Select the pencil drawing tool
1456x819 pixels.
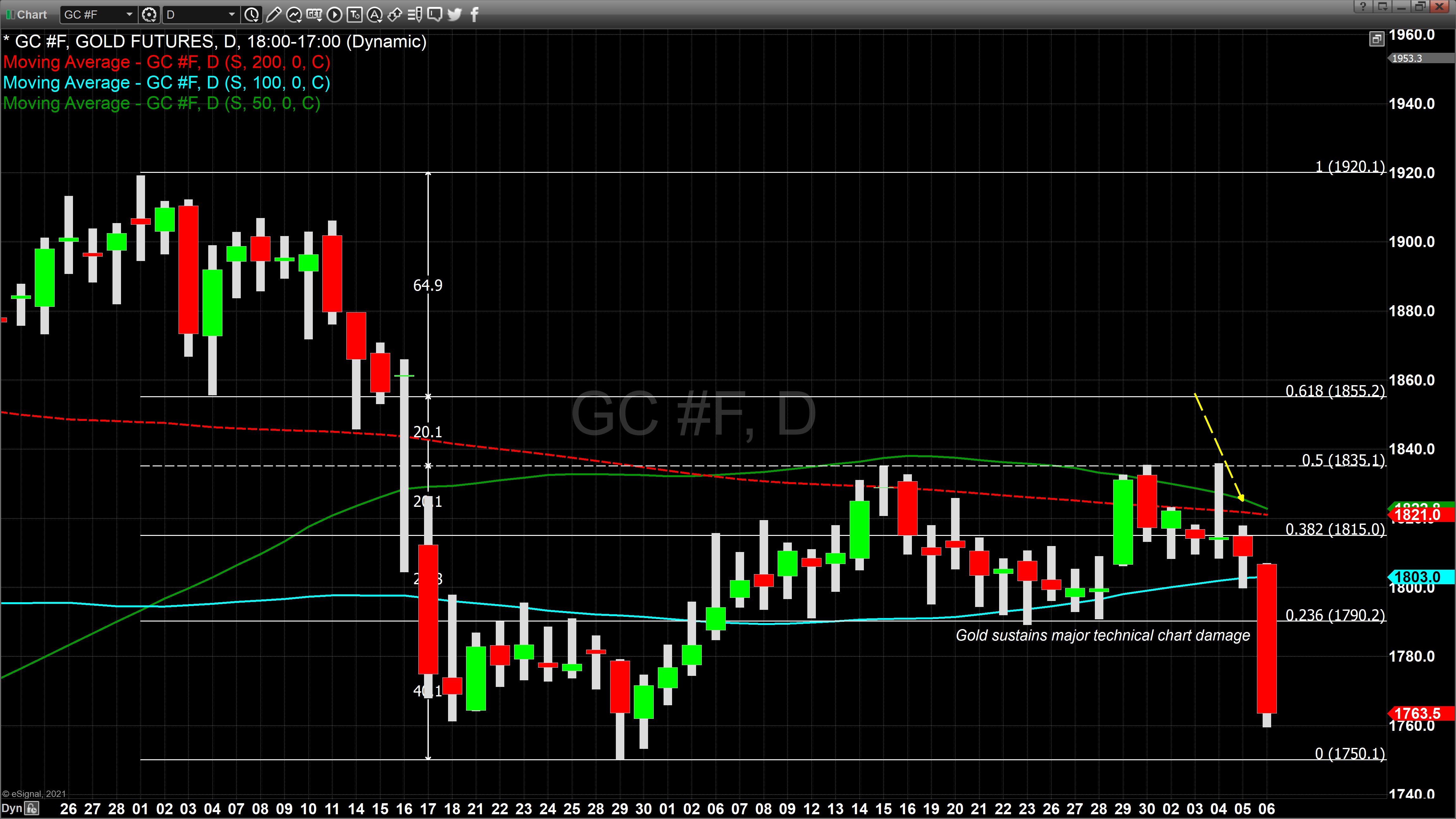pyautogui.click(x=273, y=15)
